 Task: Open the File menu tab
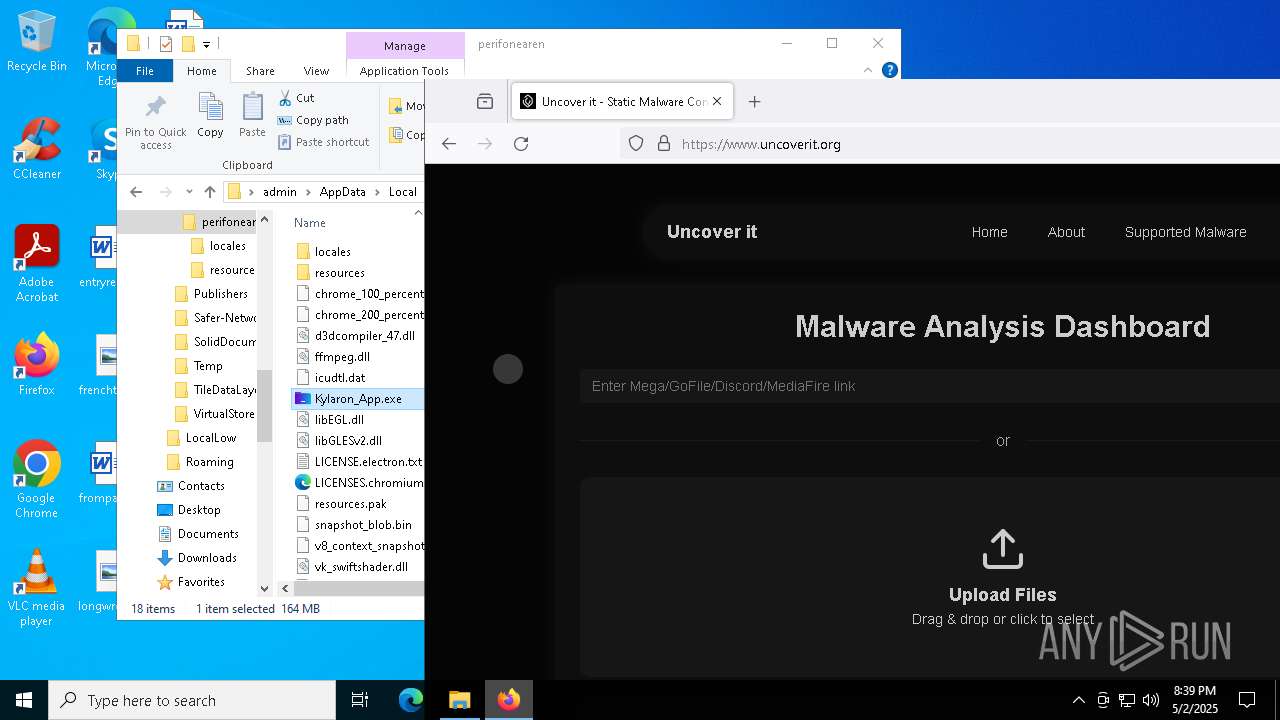coord(145,71)
